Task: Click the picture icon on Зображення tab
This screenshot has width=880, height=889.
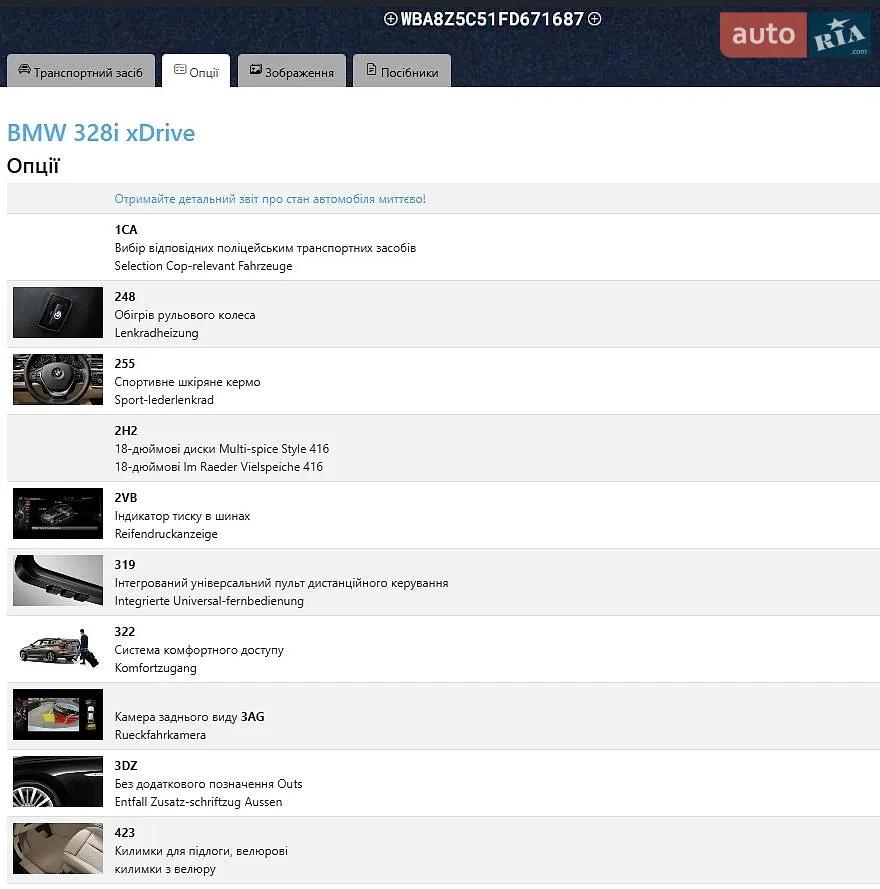Action: (x=256, y=70)
